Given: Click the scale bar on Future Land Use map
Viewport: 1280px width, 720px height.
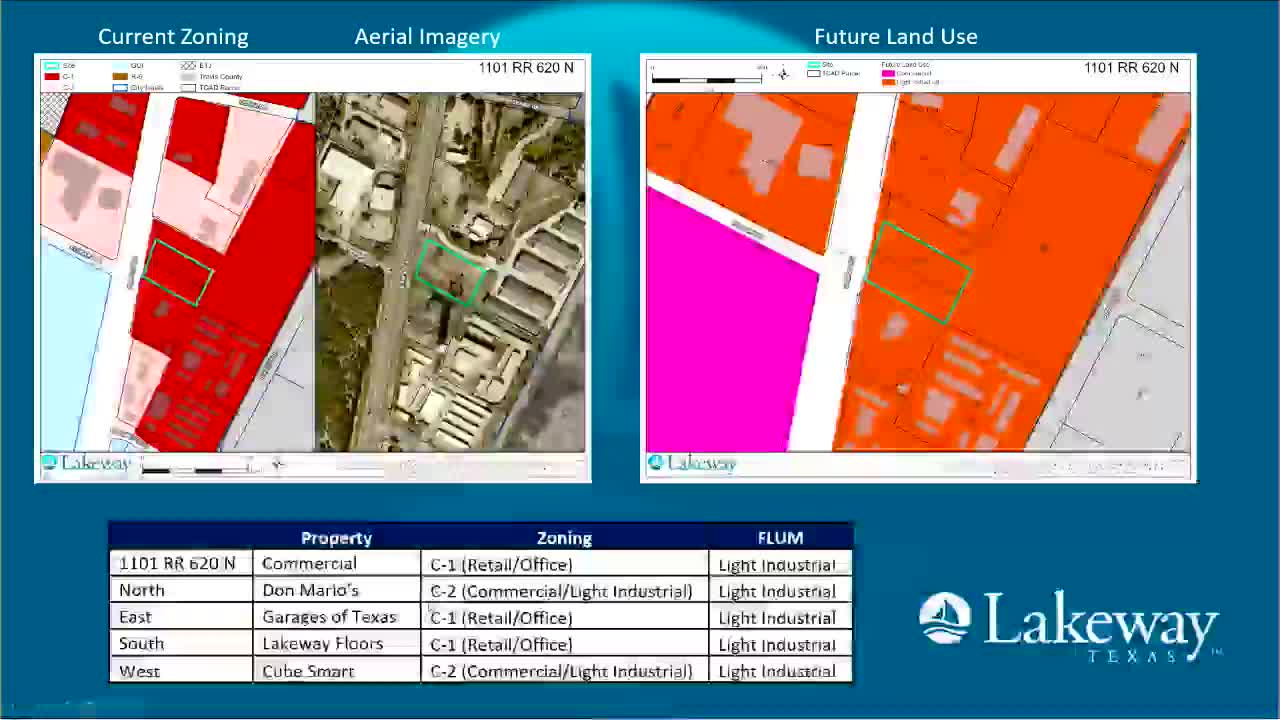Looking at the screenshot, I should (708, 77).
